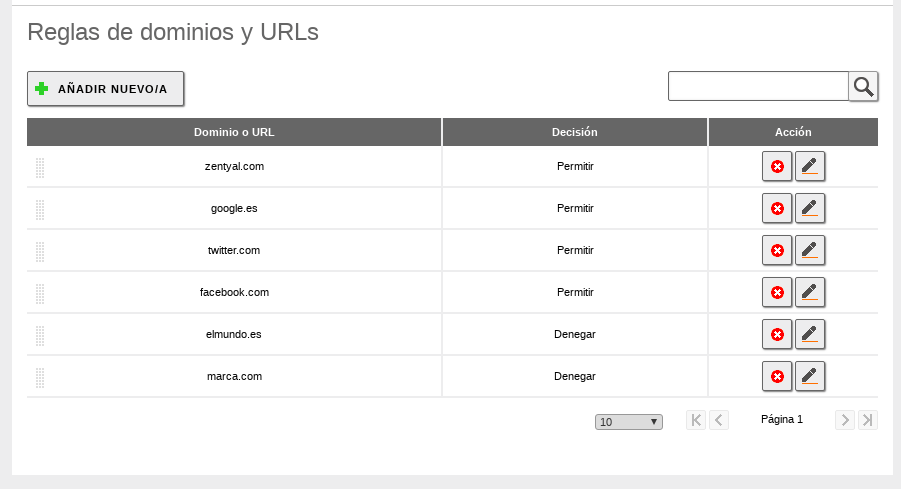This screenshot has height=489, width=901.
Task: Delete the marca.com rule
Action: pos(777,376)
